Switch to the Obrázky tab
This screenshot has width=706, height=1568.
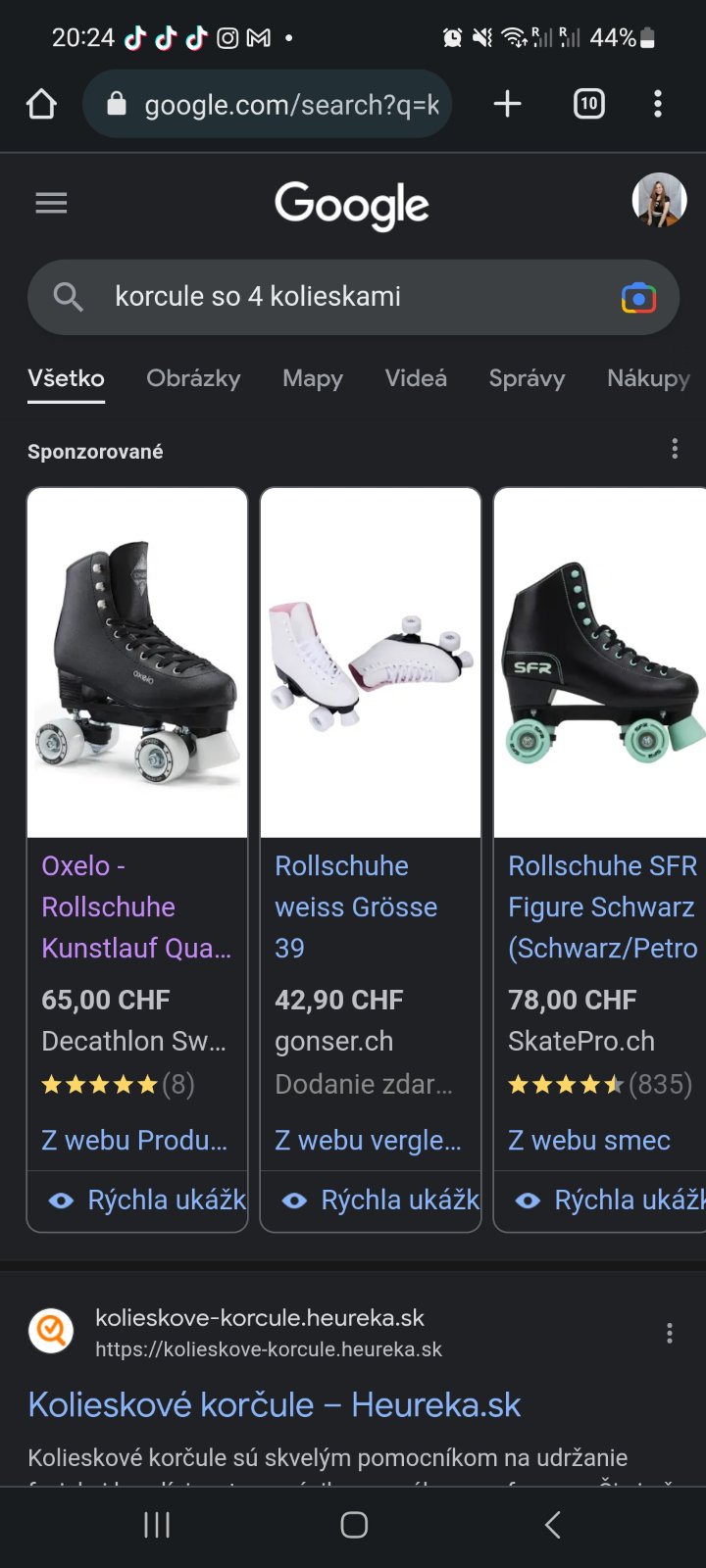tap(193, 378)
